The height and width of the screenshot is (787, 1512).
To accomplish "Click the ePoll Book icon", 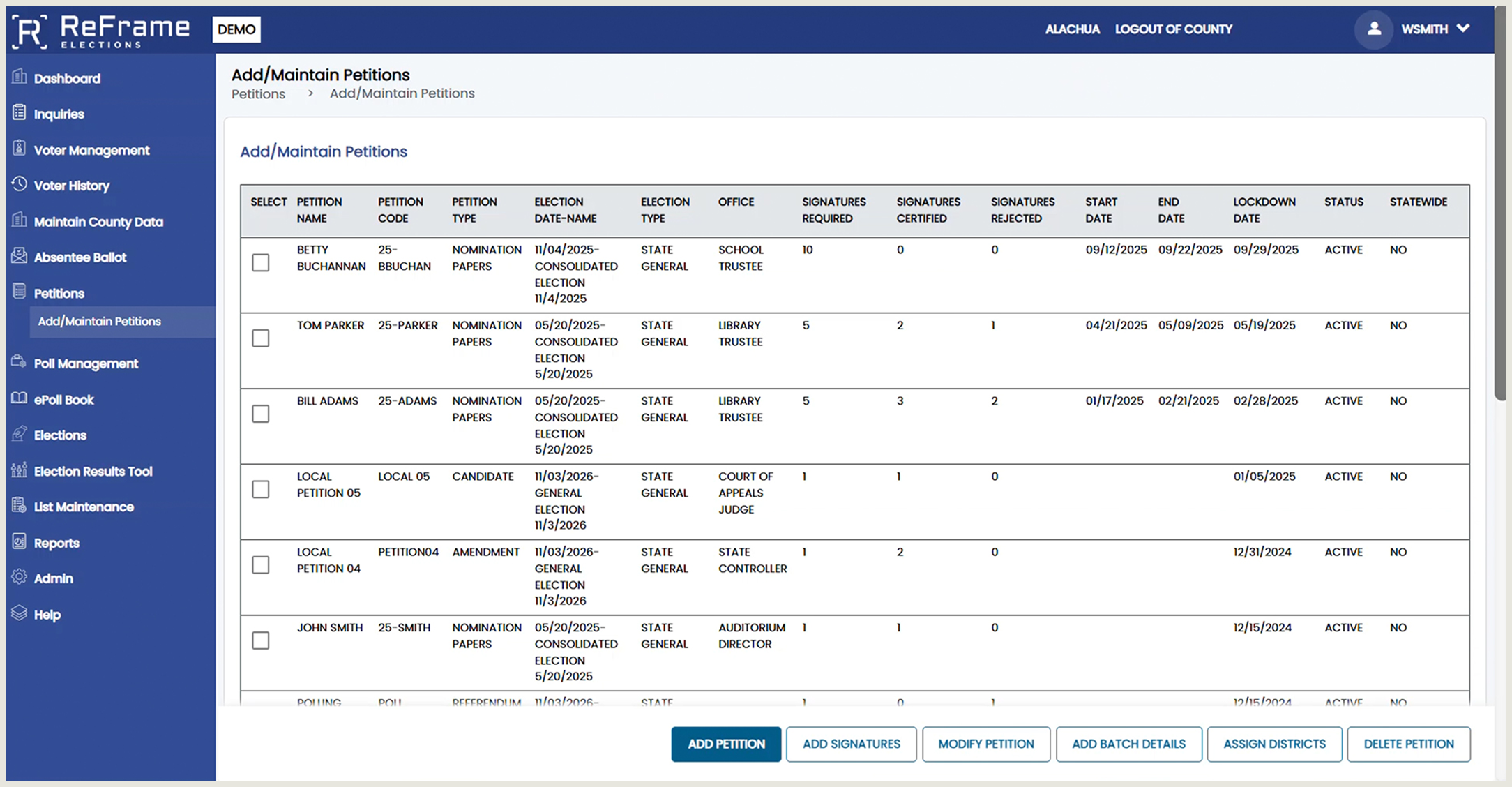I will pyautogui.click(x=20, y=398).
